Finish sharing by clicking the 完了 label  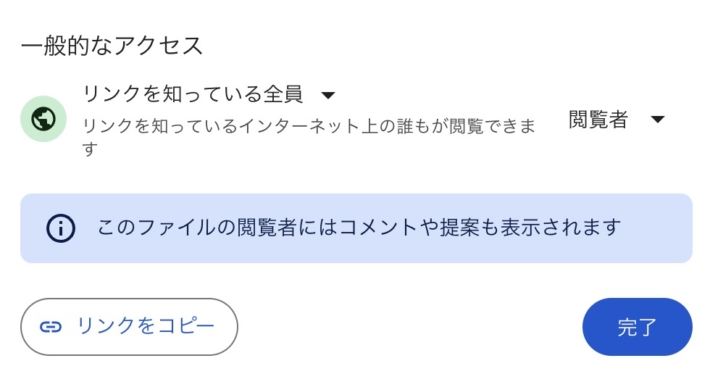tap(637, 327)
